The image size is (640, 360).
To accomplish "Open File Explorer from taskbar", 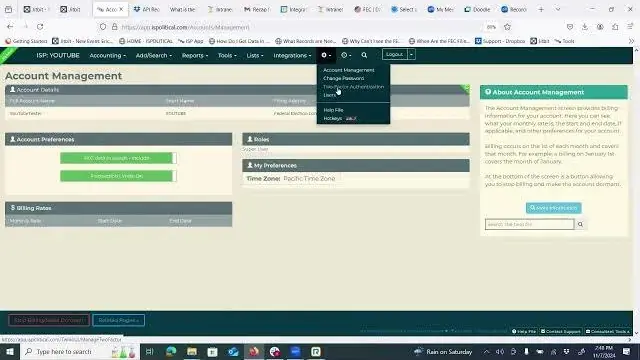I will pos(192,351).
